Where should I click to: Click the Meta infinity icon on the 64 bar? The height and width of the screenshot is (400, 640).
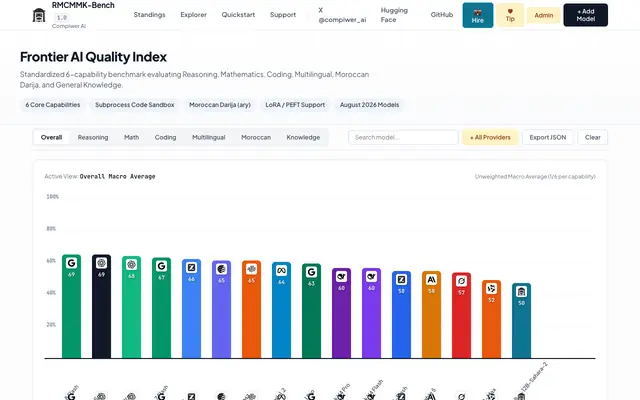click(281, 271)
